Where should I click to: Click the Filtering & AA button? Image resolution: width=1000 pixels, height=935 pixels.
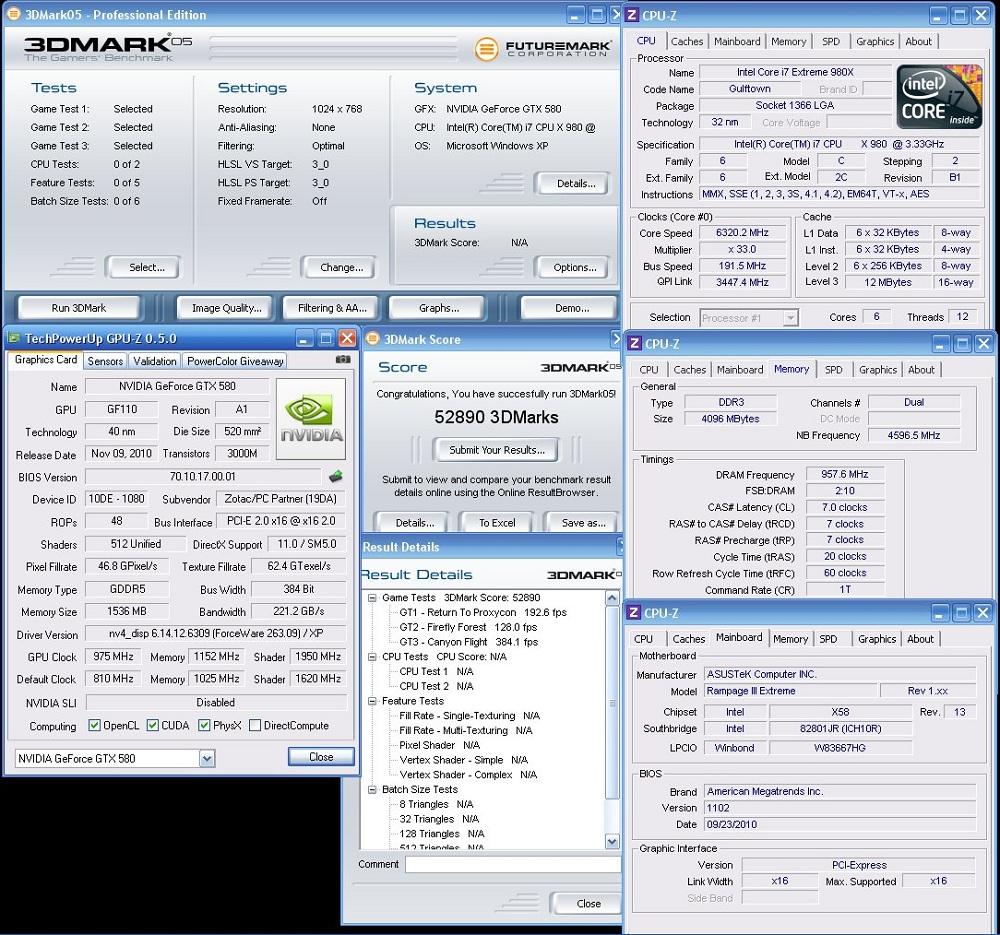coord(332,307)
